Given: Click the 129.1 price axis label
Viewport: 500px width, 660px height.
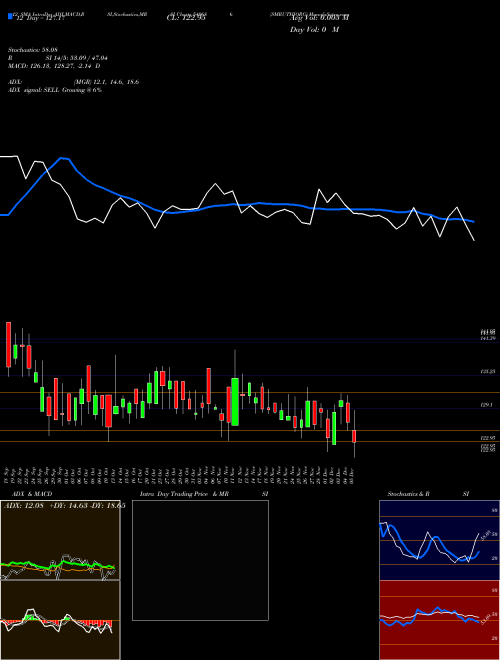Looking at the screenshot, I should (x=487, y=405).
